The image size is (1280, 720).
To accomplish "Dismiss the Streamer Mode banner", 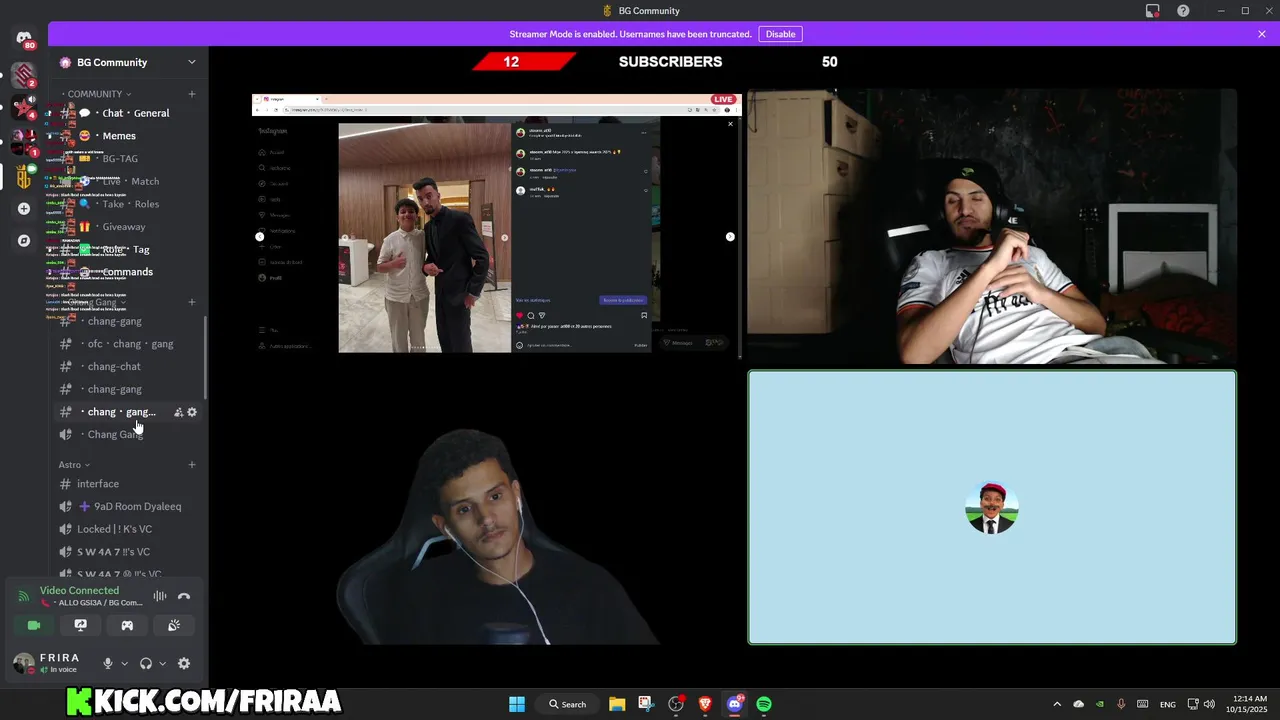I will [1262, 34].
